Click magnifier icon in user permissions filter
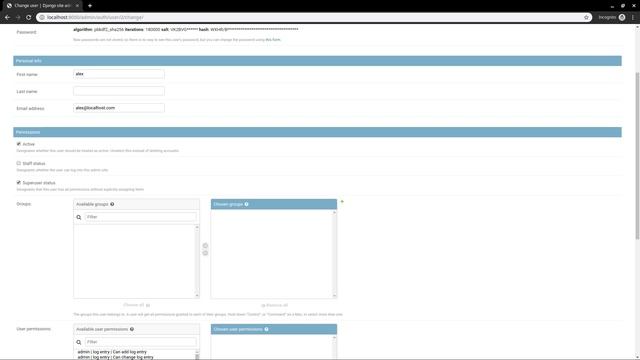The image size is (640, 360). click(x=79, y=342)
